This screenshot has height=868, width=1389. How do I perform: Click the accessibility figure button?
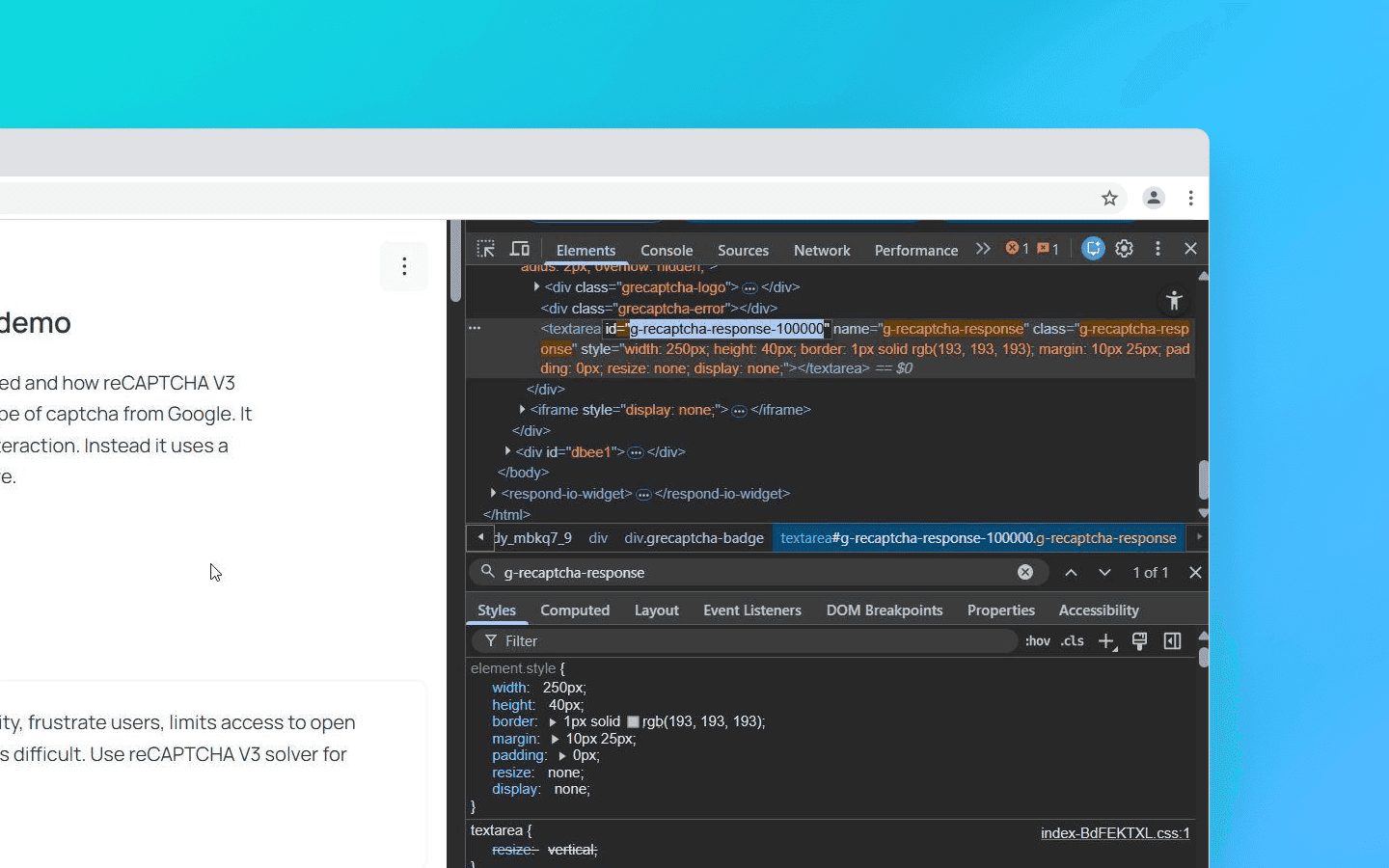pos(1174,300)
